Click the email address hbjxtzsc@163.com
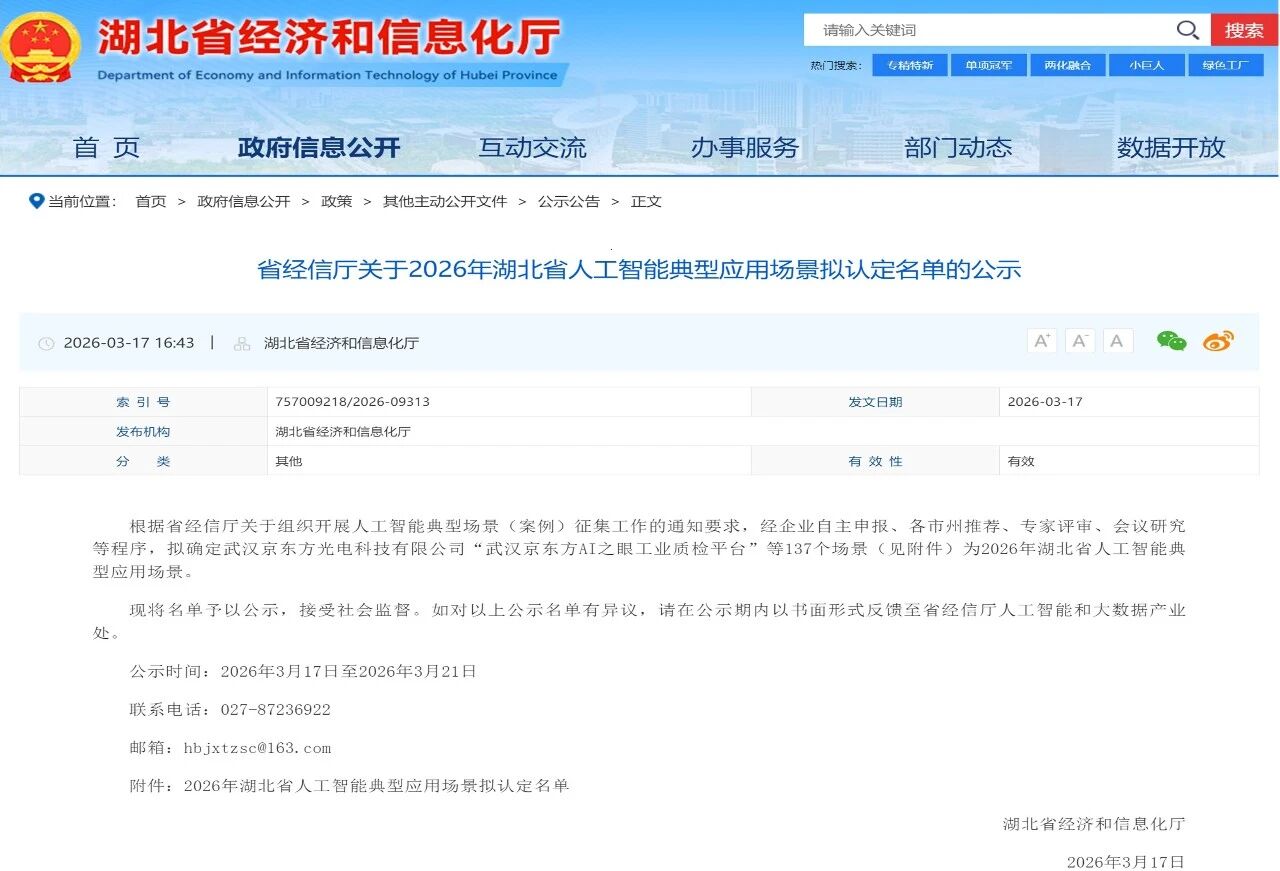The image size is (1280, 871). pyautogui.click(x=257, y=748)
